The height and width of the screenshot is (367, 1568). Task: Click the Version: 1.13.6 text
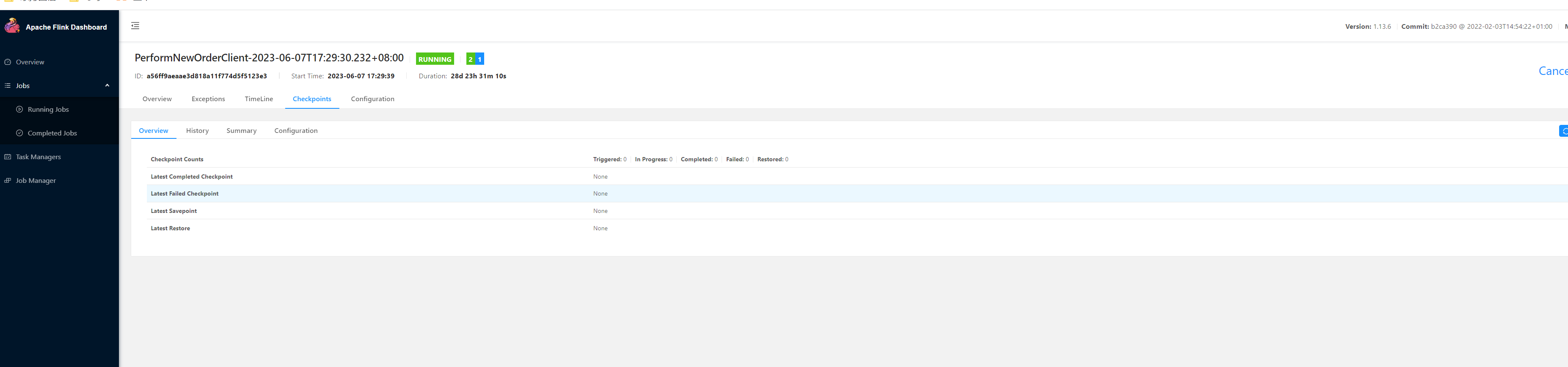(x=1368, y=27)
